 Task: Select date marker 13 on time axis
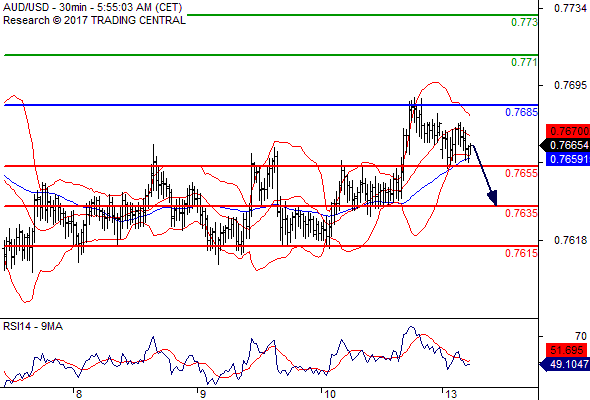(451, 394)
